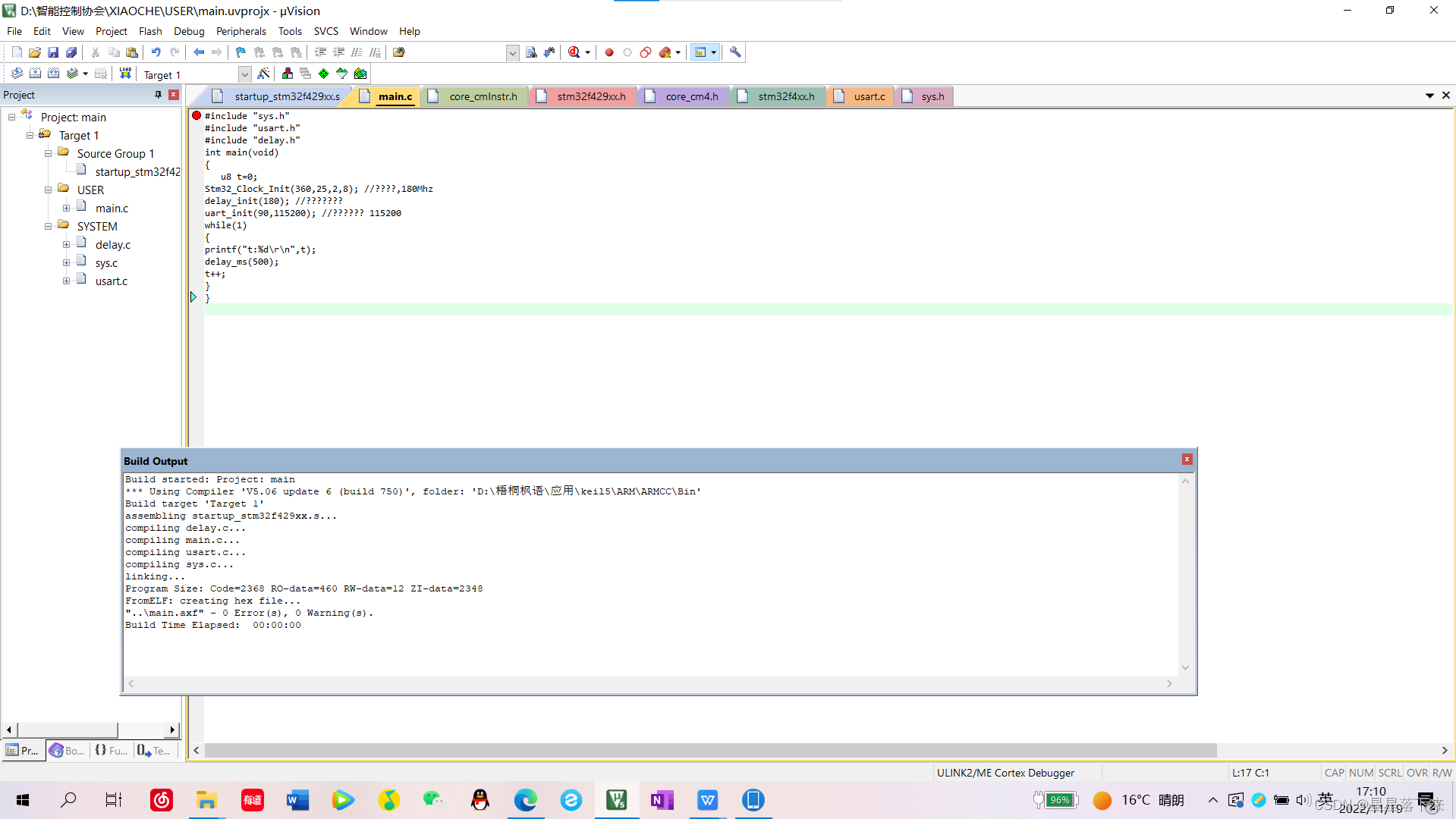Open the Windows Start menu

(x=22, y=800)
